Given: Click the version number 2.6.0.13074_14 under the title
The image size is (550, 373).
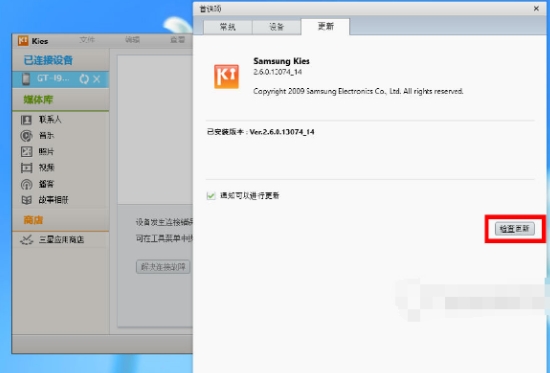Looking at the screenshot, I should pyautogui.click(x=277, y=72).
